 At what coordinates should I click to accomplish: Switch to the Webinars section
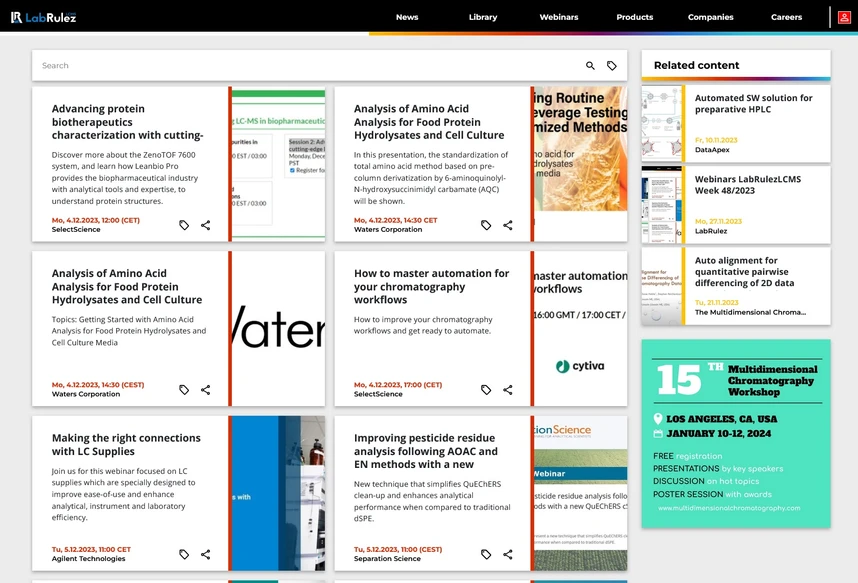click(559, 17)
